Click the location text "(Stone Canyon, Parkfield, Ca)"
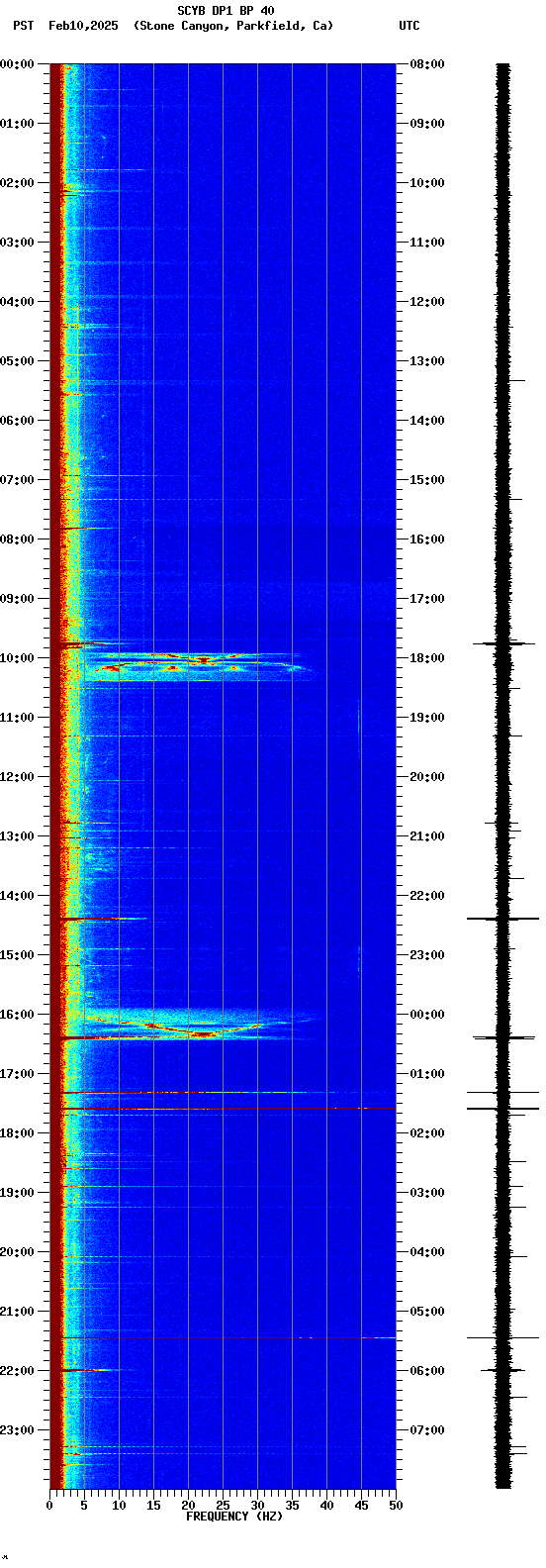Screen dimensions: 546x1568 233,26
